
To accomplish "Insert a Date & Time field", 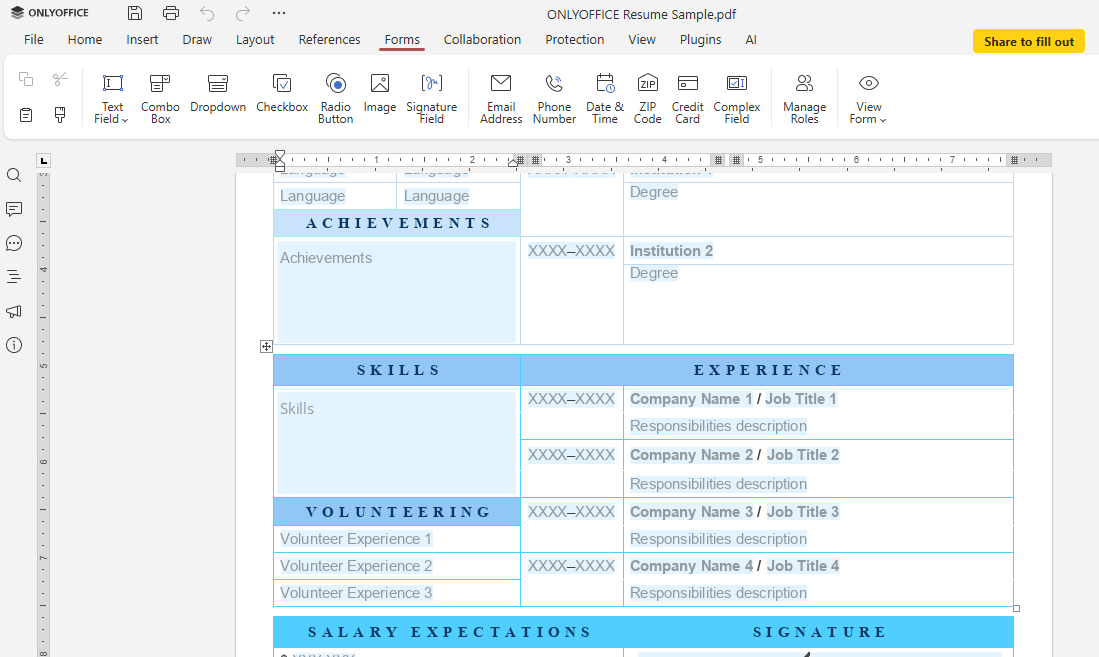I will pos(604,97).
